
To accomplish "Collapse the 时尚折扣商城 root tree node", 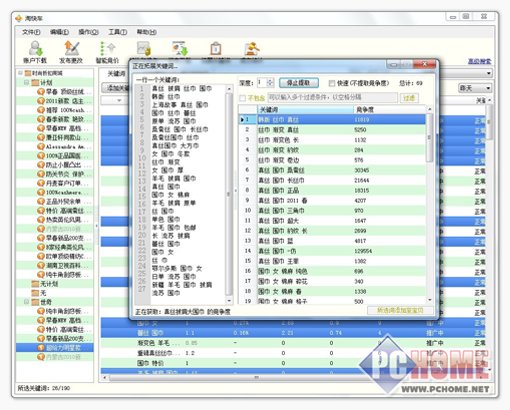I will click(x=20, y=73).
